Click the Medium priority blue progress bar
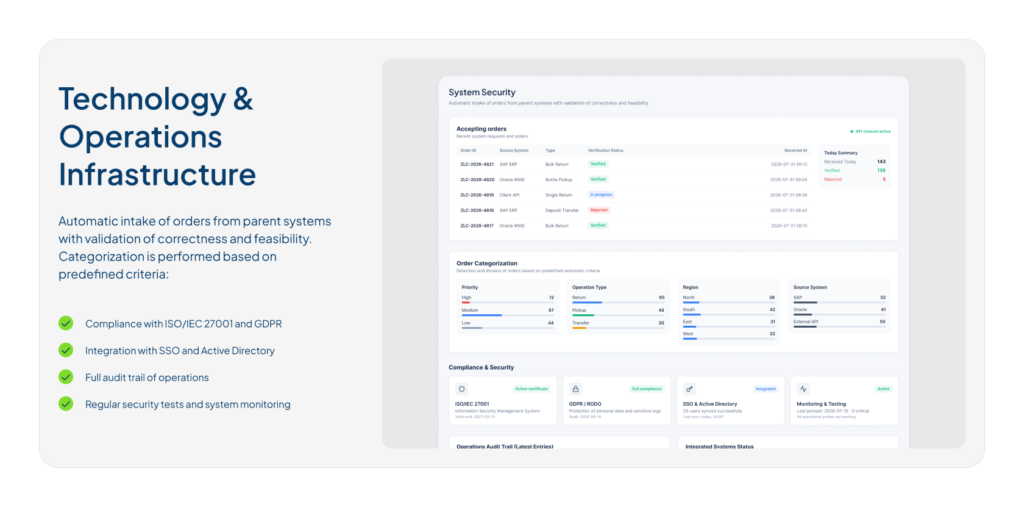Image resolution: width=1024 pixels, height=507 pixels. pyautogui.click(x=482, y=315)
